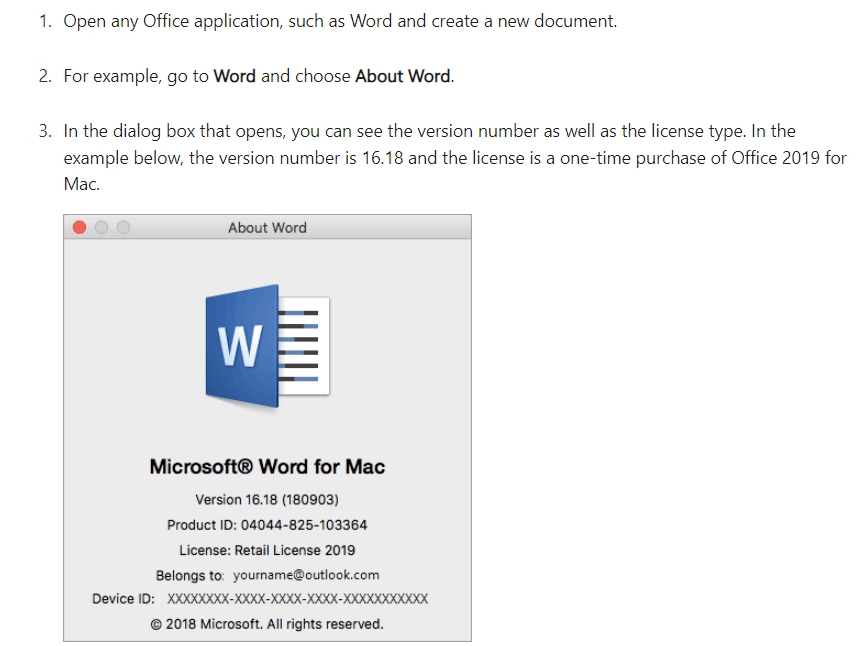The image size is (863, 646).
Task: Click the red close button in the dialog
Action: pos(80,227)
